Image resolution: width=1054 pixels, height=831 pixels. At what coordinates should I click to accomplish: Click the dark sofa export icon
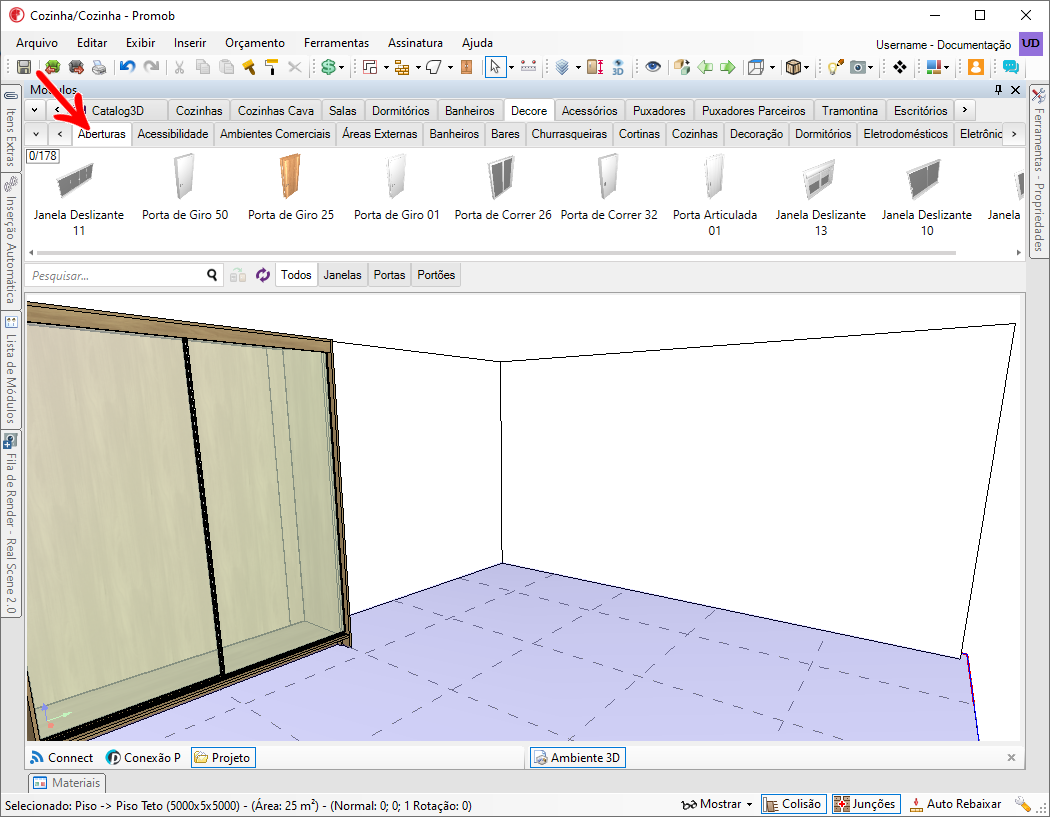click(76, 67)
